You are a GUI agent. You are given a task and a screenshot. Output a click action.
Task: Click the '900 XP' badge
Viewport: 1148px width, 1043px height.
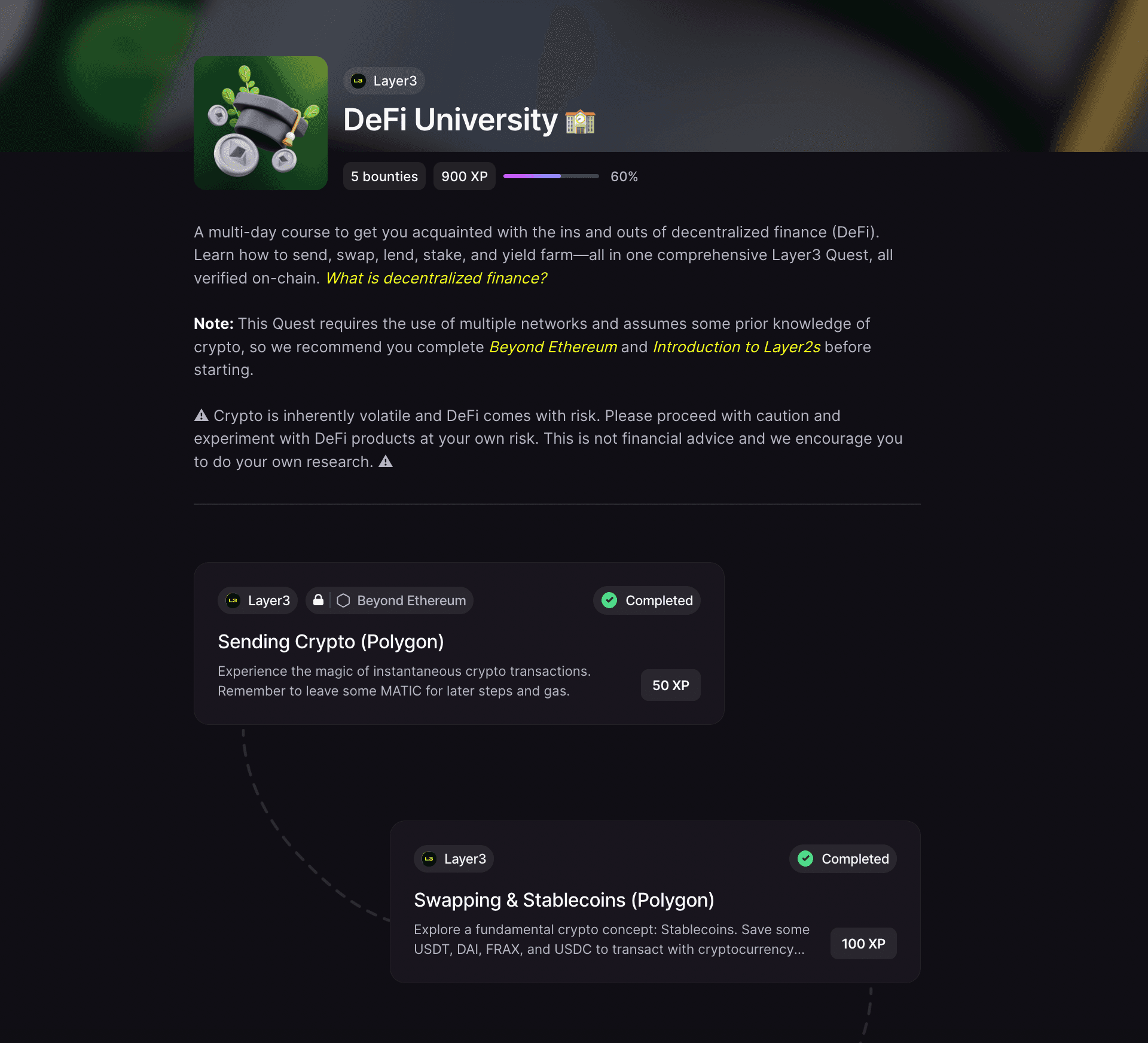(x=465, y=176)
